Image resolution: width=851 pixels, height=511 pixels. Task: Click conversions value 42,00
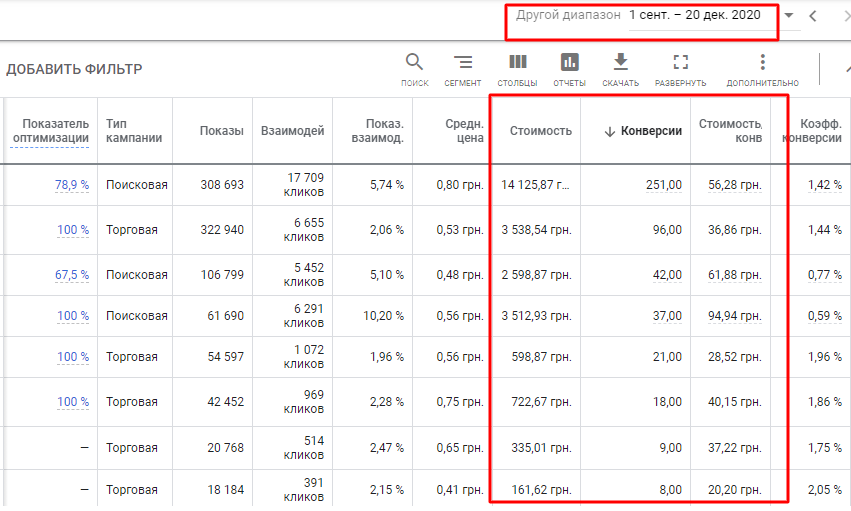pyautogui.click(x=667, y=275)
